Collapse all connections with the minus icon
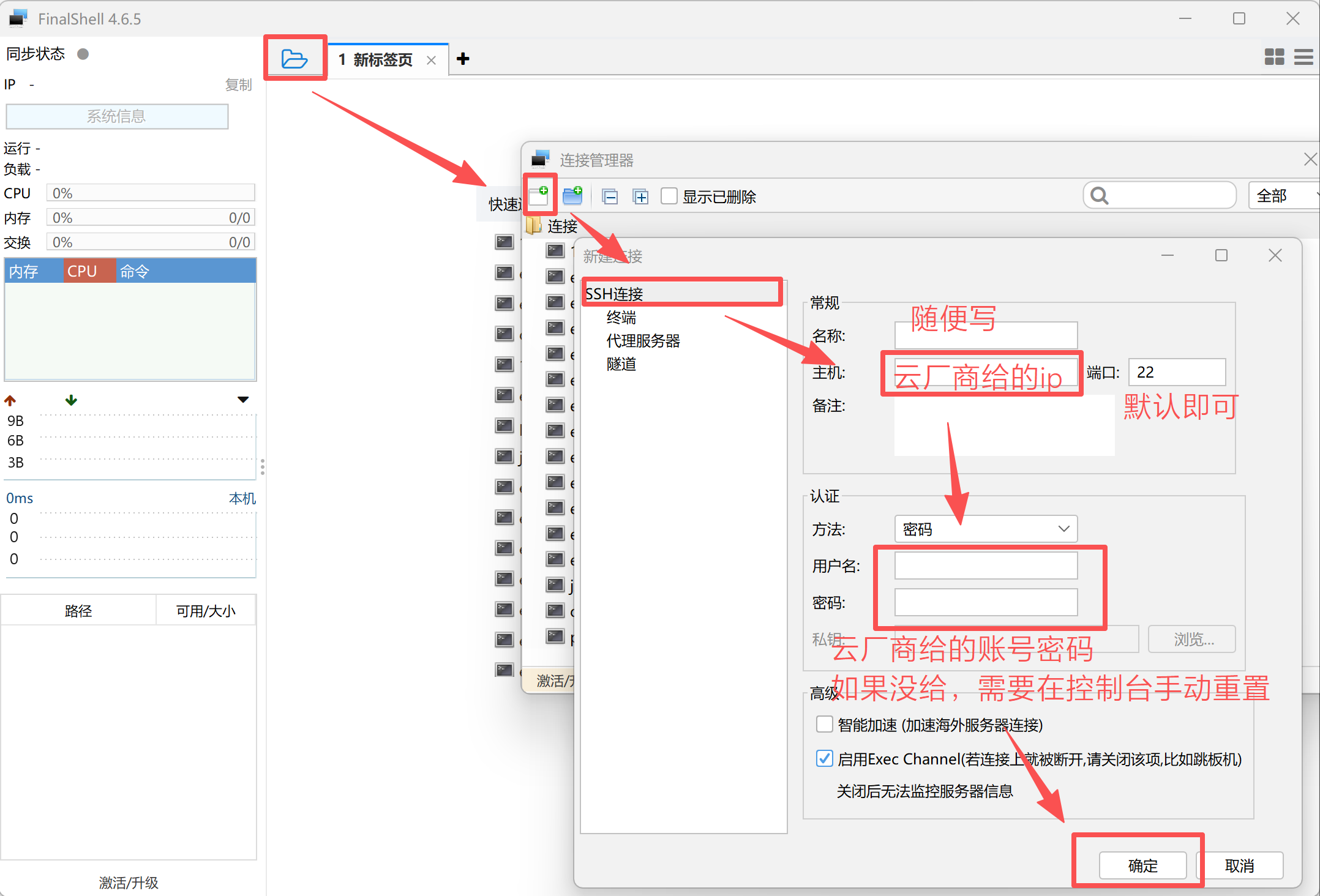This screenshot has height=896, width=1320. pos(610,196)
